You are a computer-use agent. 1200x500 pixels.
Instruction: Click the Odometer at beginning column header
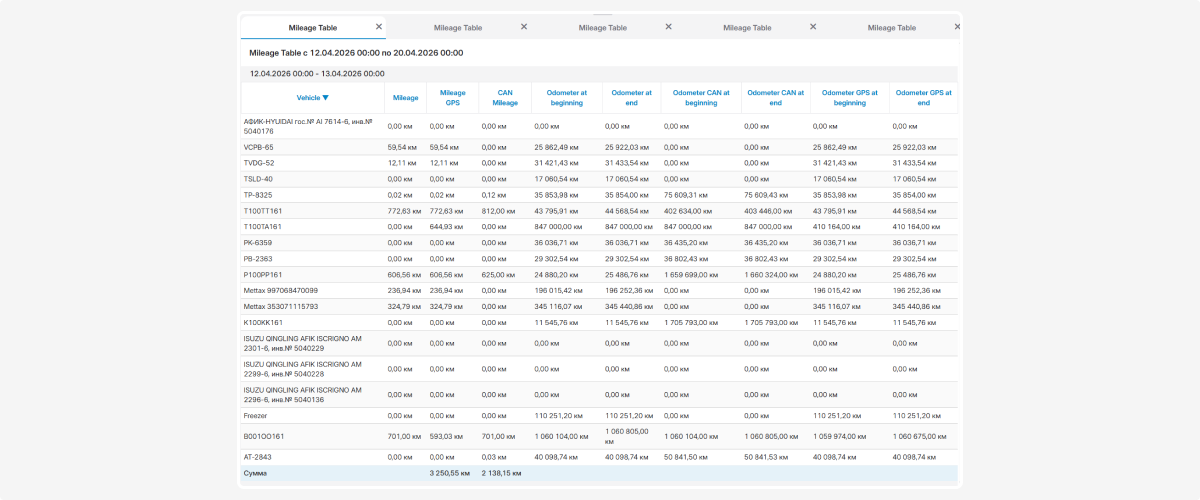567,98
